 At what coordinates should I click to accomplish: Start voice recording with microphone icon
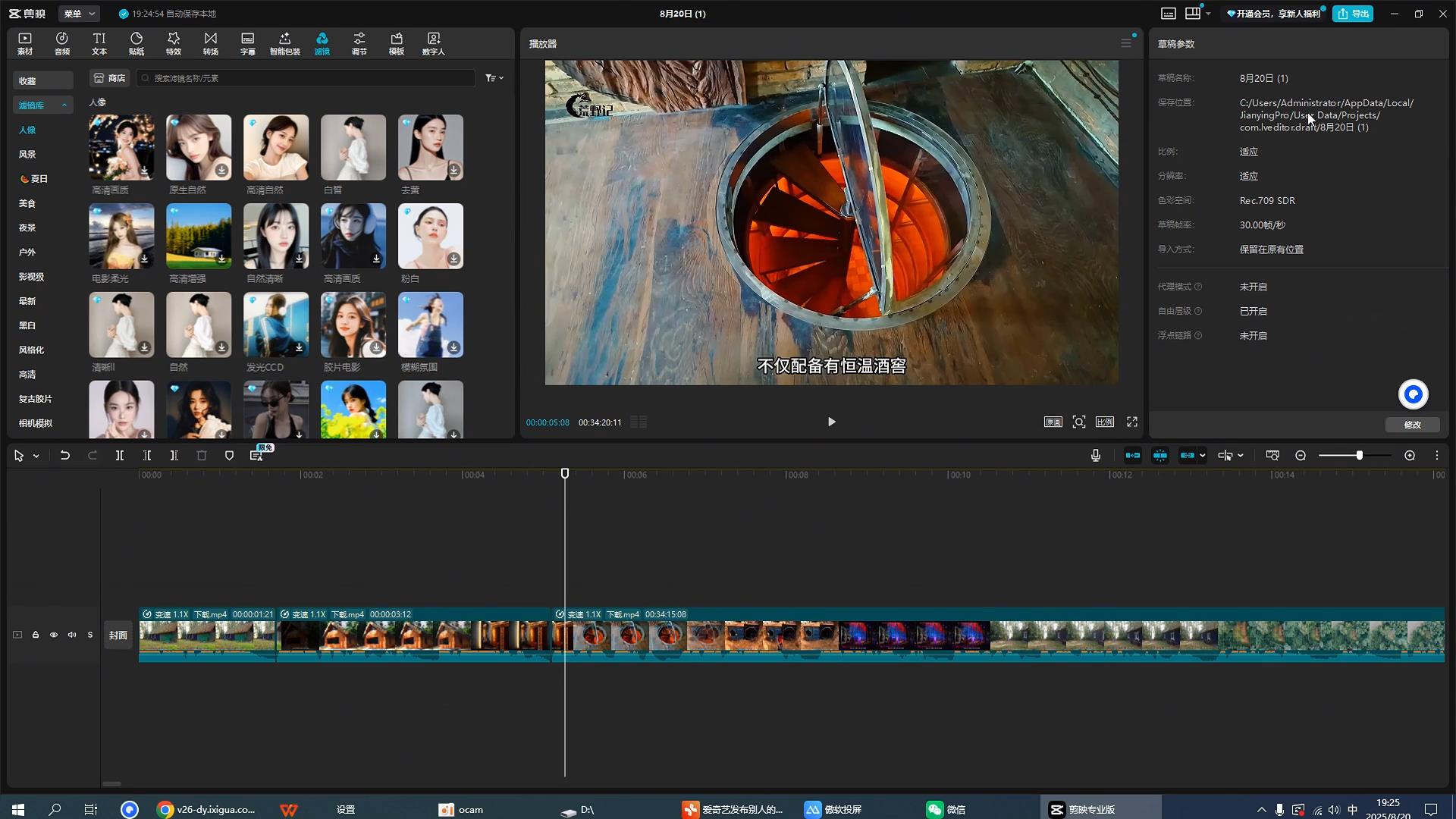click(1096, 456)
